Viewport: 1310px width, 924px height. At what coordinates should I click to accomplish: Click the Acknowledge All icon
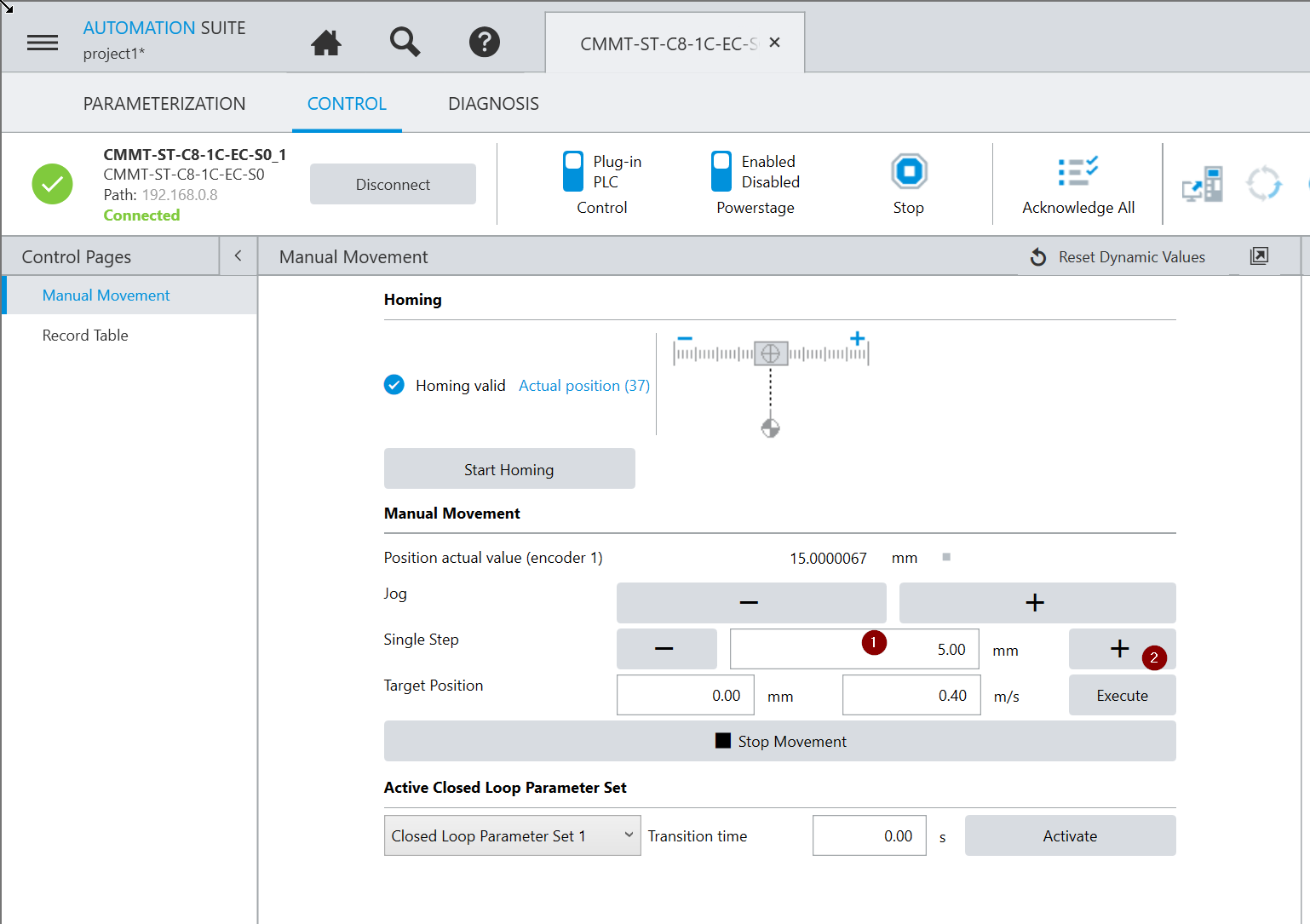[1077, 171]
